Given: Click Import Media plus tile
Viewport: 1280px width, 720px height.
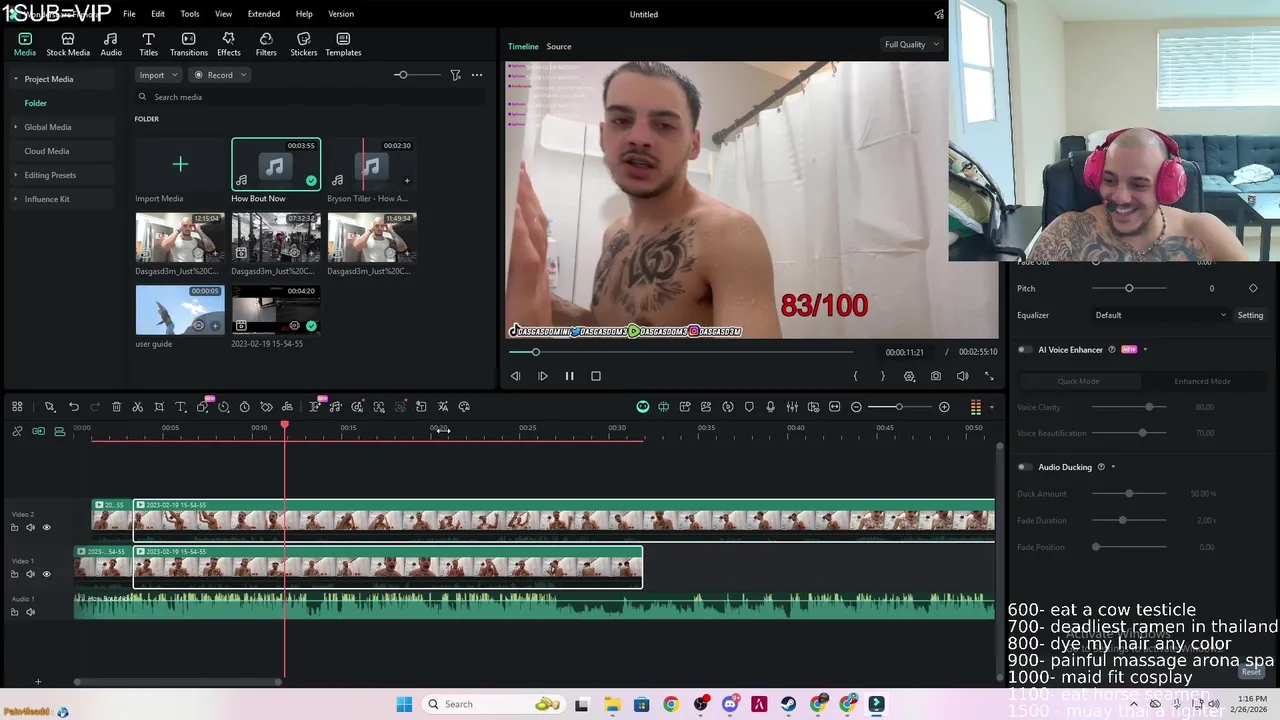Looking at the screenshot, I should tap(180, 164).
